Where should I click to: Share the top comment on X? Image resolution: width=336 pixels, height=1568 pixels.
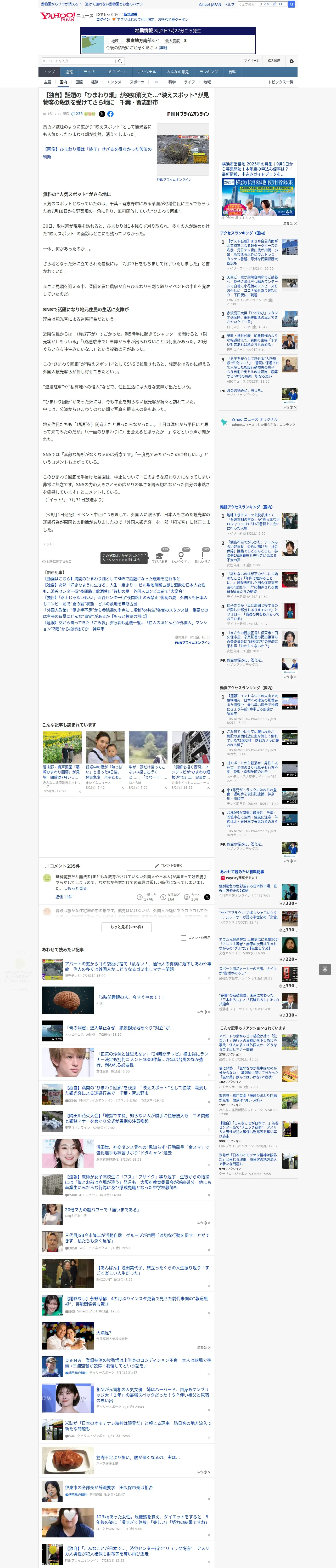pos(207,897)
